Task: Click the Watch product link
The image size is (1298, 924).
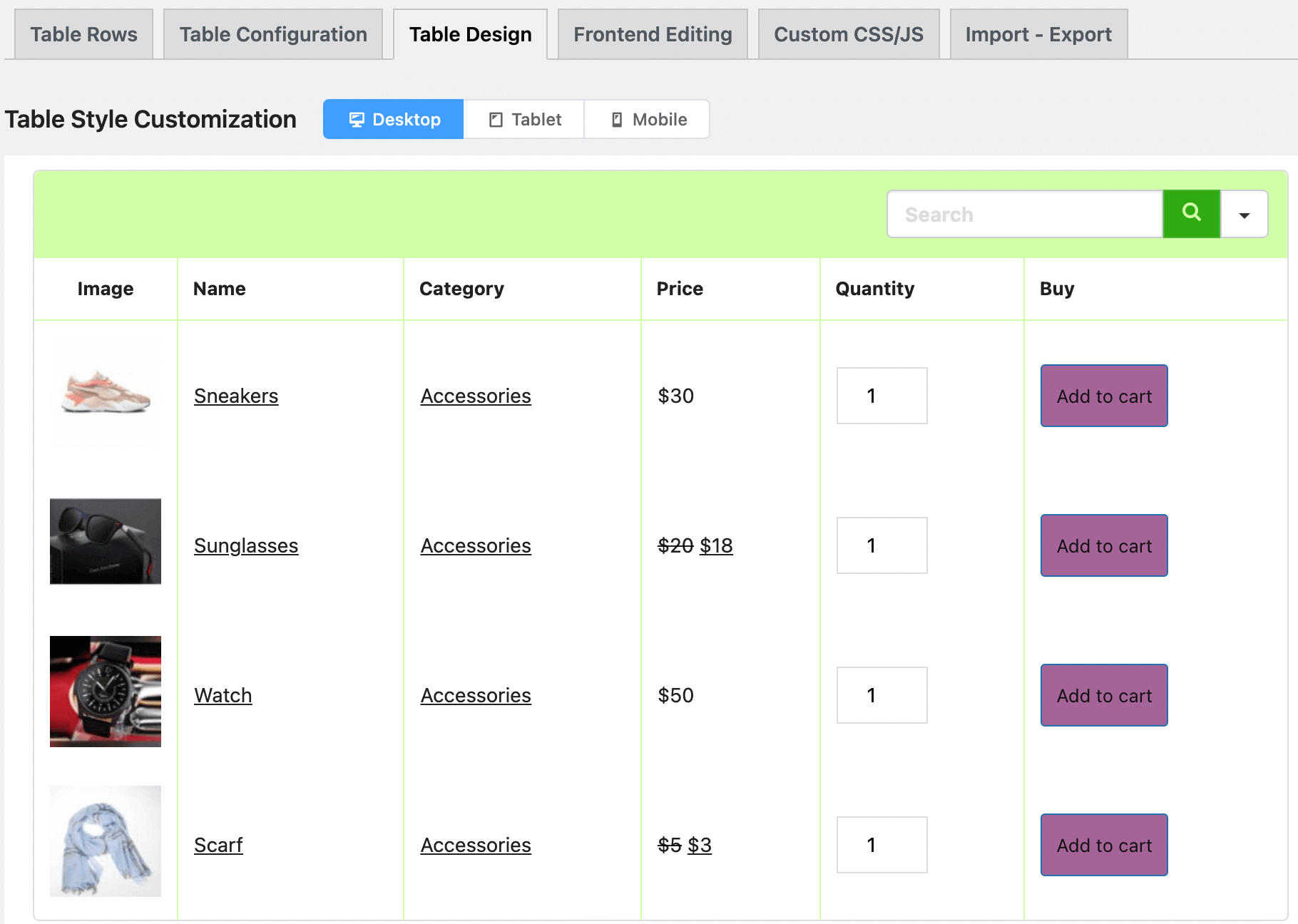Action: [x=223, y=695]
